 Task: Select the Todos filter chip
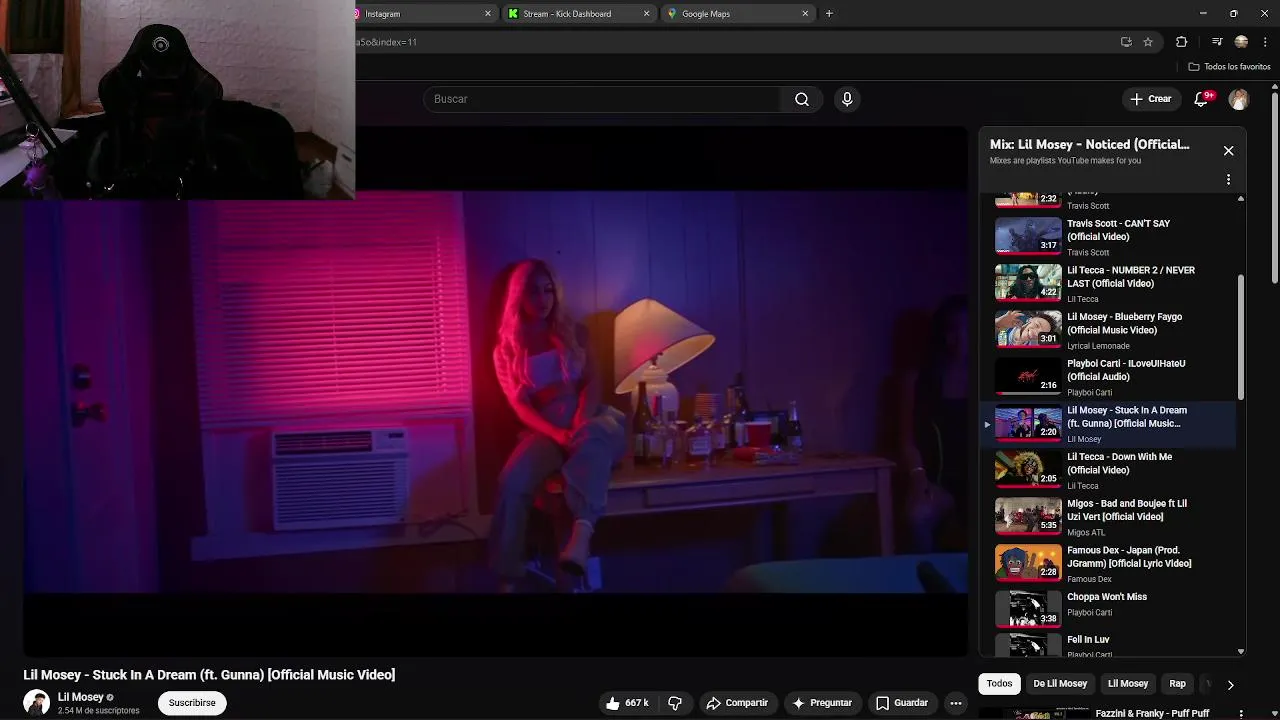click(1000, 684)
